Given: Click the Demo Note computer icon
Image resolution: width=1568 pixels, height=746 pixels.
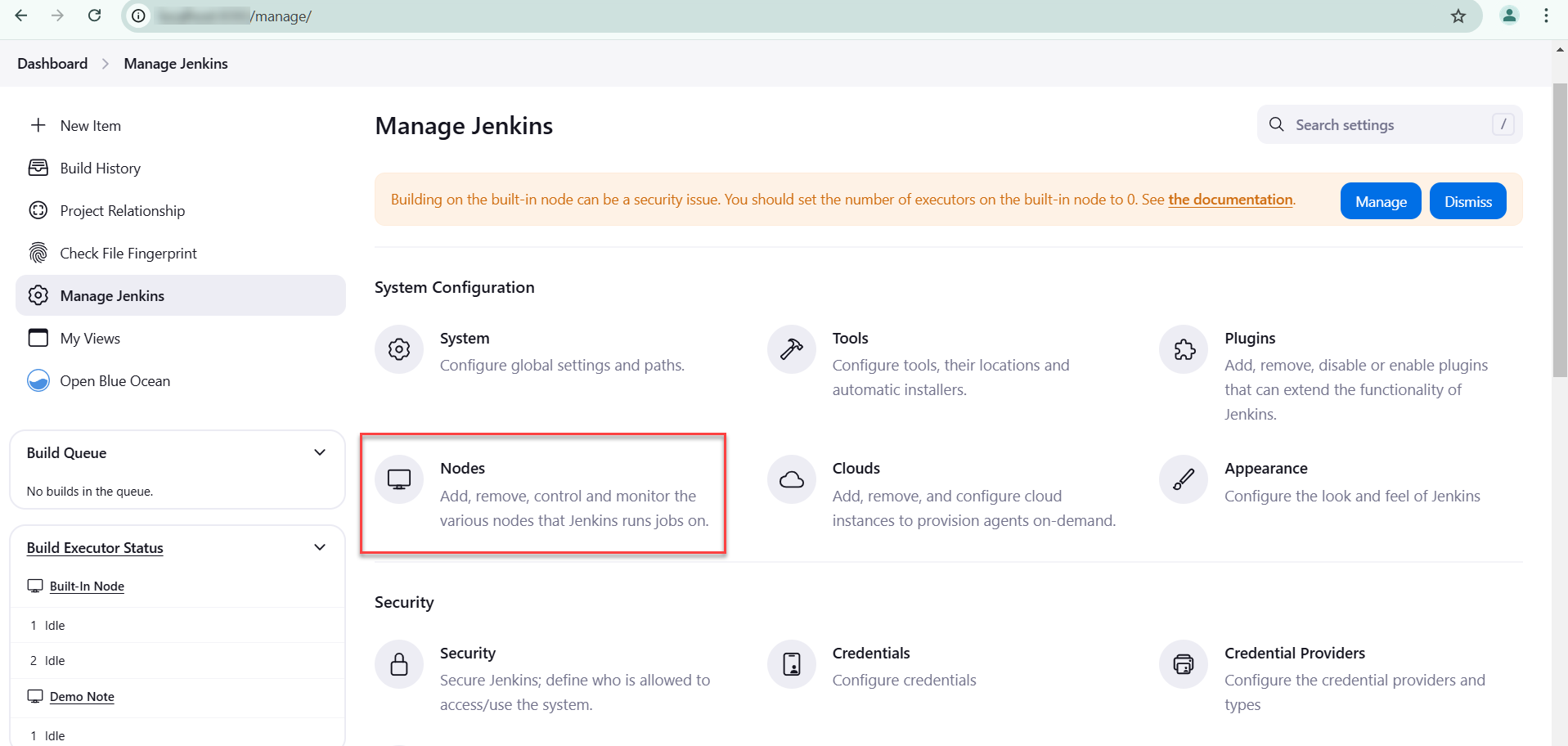Looking at the screenshot, I should pyautogui.click(x=35, y=696).
